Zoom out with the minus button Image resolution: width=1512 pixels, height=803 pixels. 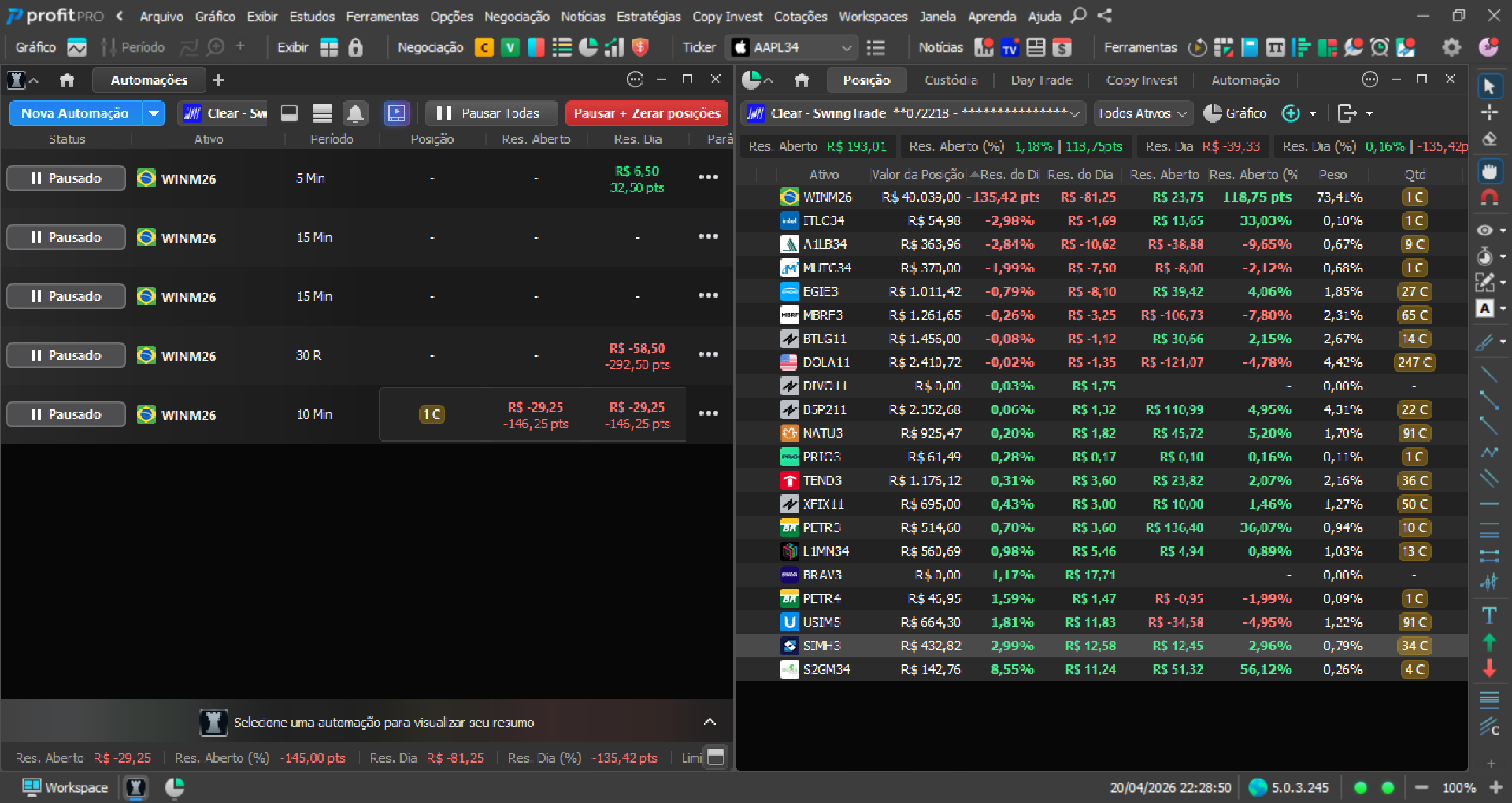1421,787
